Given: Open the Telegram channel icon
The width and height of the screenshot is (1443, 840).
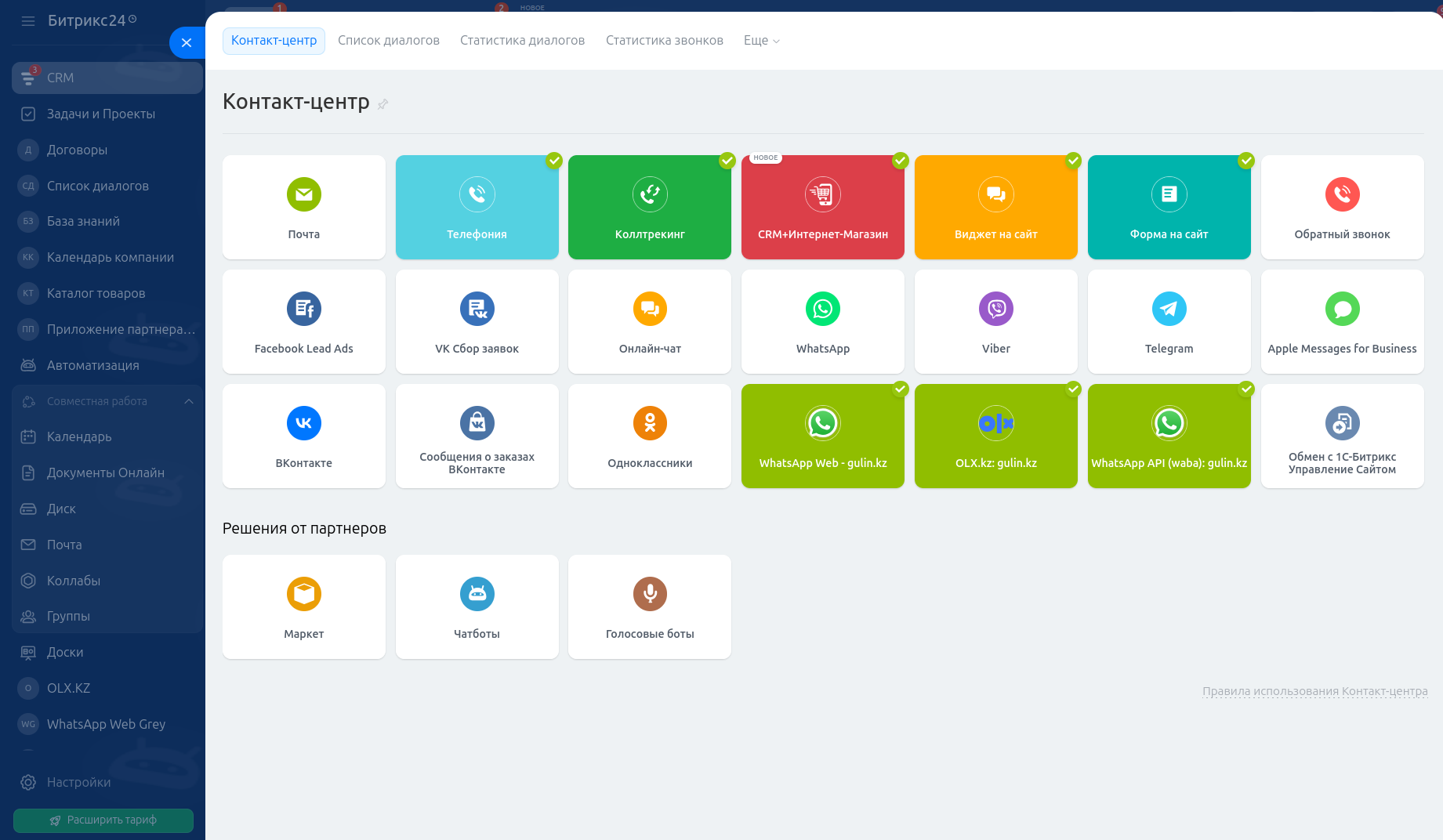Looking at the screenshot, I should pos(1169,309).
